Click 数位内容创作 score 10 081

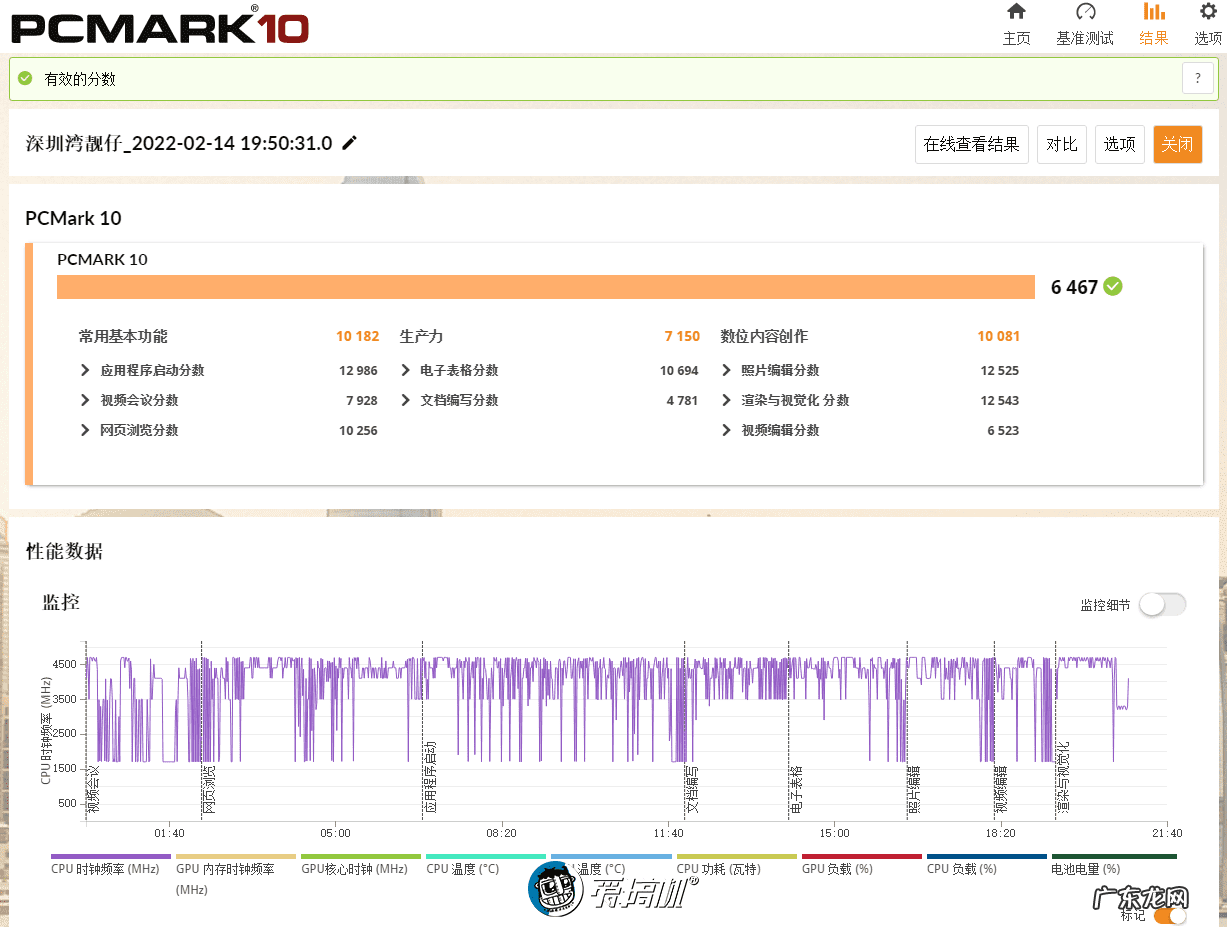click(x=998, y=336)
